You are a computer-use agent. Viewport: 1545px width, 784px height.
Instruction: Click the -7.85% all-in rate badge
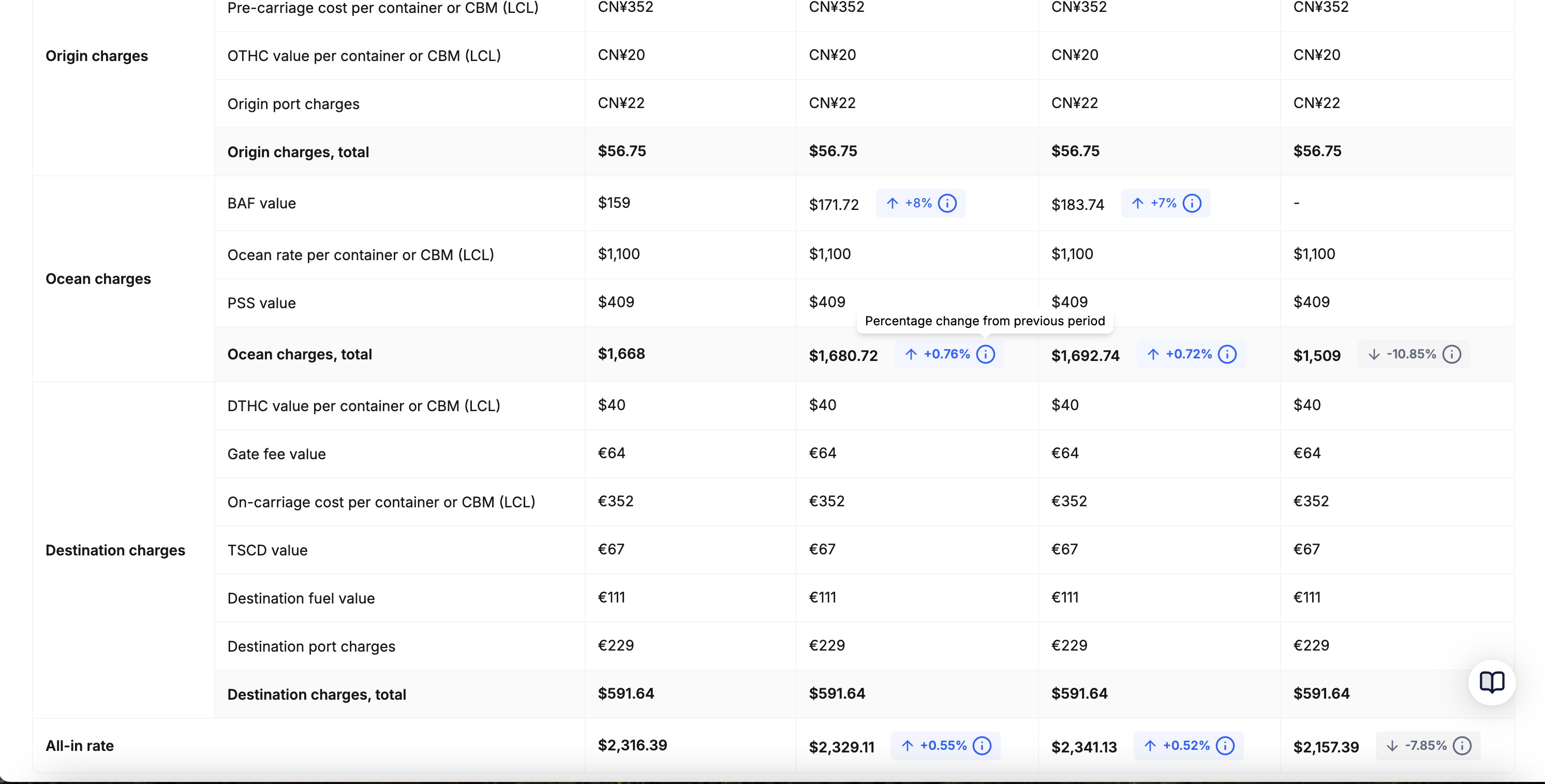point(1428,746)
